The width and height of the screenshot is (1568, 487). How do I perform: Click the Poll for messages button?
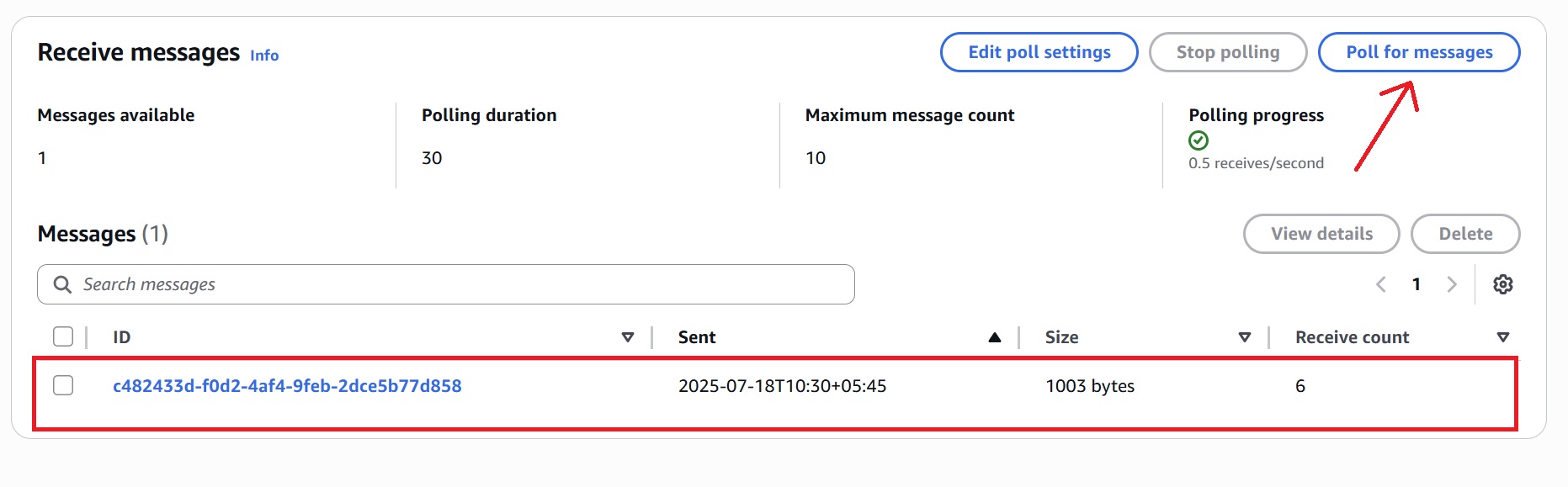[x=1418, y=51]
